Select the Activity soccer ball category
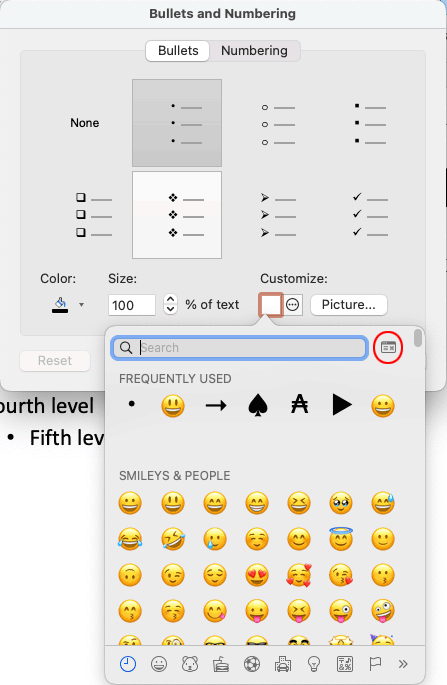The width and height of the screenshot is (447, 685). tap(252, 664)
